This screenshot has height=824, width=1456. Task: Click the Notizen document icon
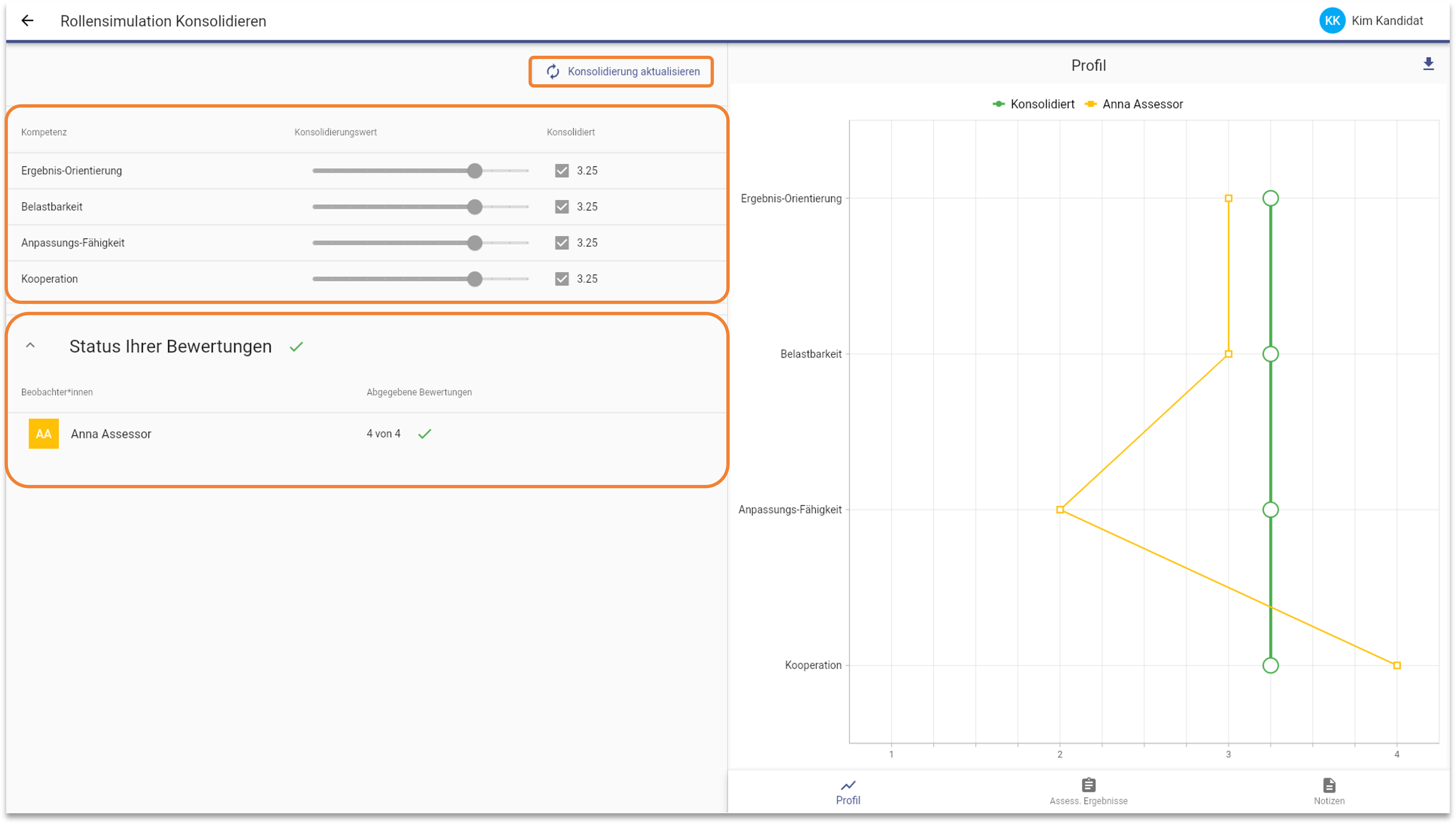coord(1329,785)
